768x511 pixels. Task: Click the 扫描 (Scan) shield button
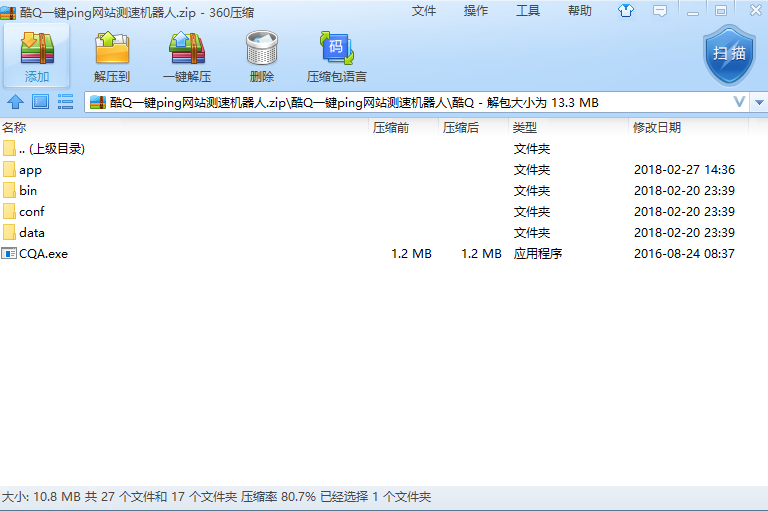(x=729, y=55)
